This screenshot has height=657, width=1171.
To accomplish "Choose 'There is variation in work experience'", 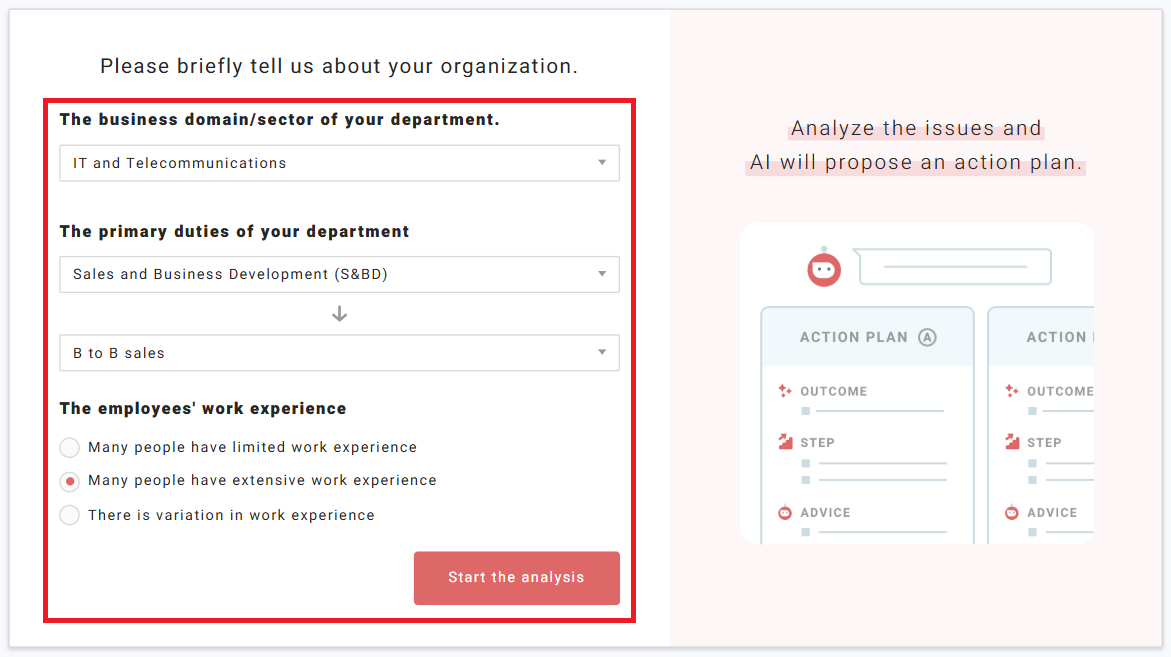I will point(70,515).
